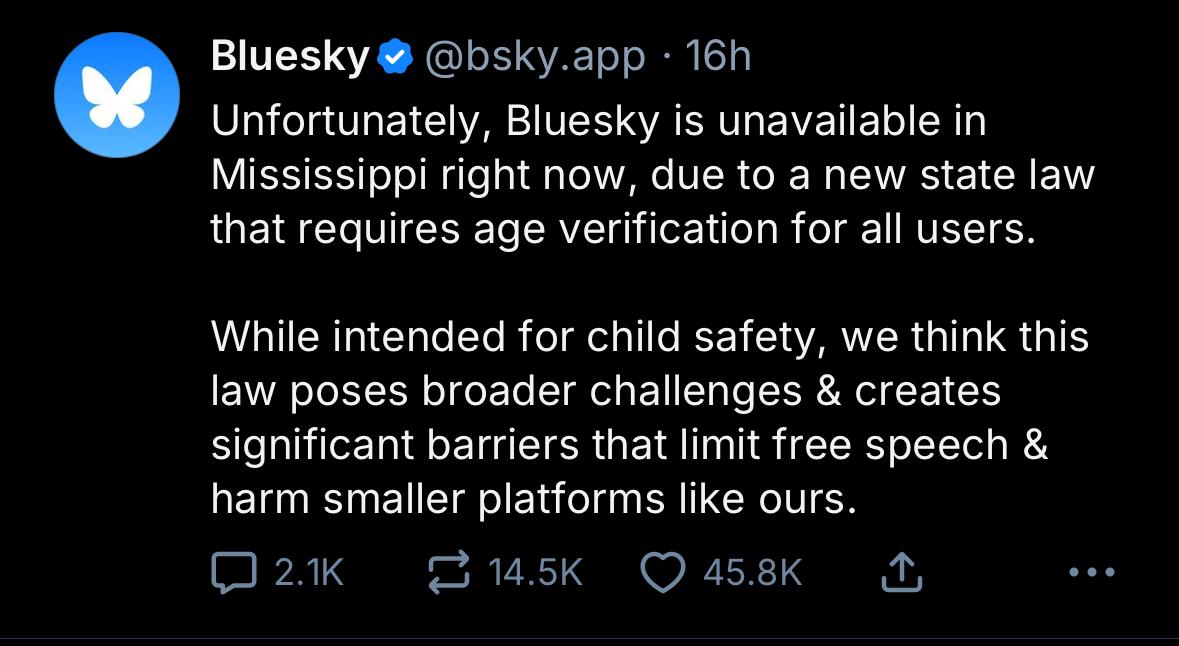The image size is (1179, 646).
Task: View the 45.8K like count
Action: [x=753, y=573]
